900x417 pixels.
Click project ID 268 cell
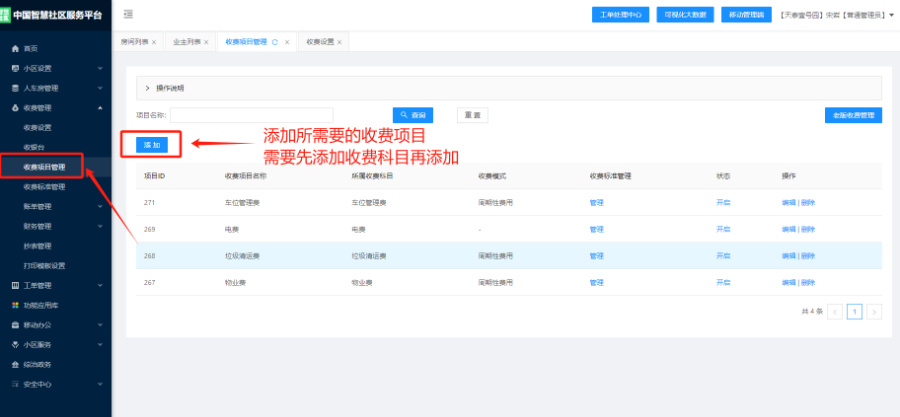pos(149,256)
